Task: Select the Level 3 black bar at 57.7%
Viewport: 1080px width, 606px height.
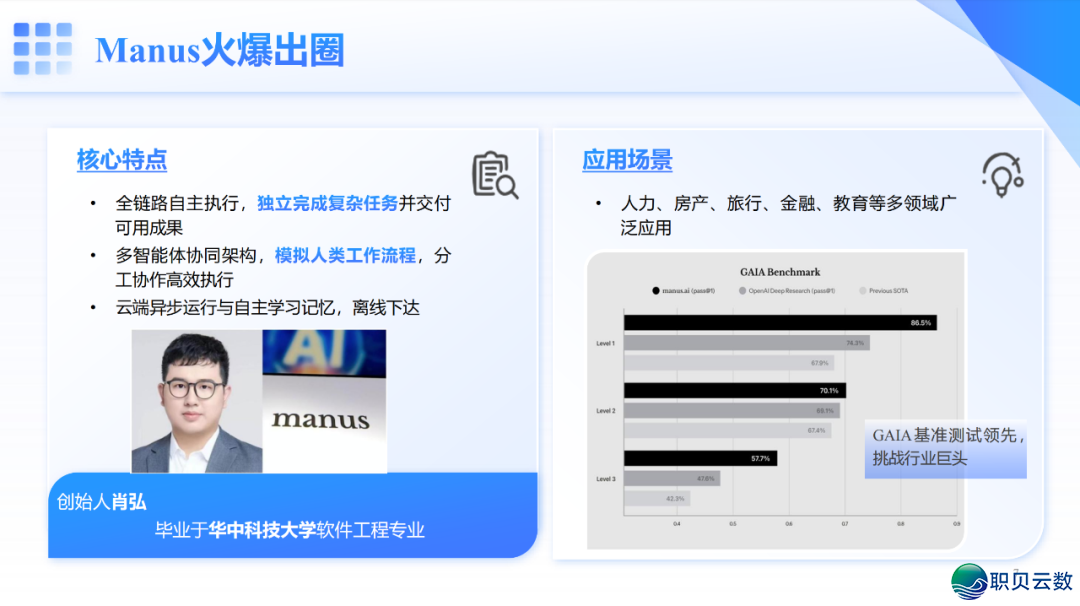Action: click(x=700, y=458)
